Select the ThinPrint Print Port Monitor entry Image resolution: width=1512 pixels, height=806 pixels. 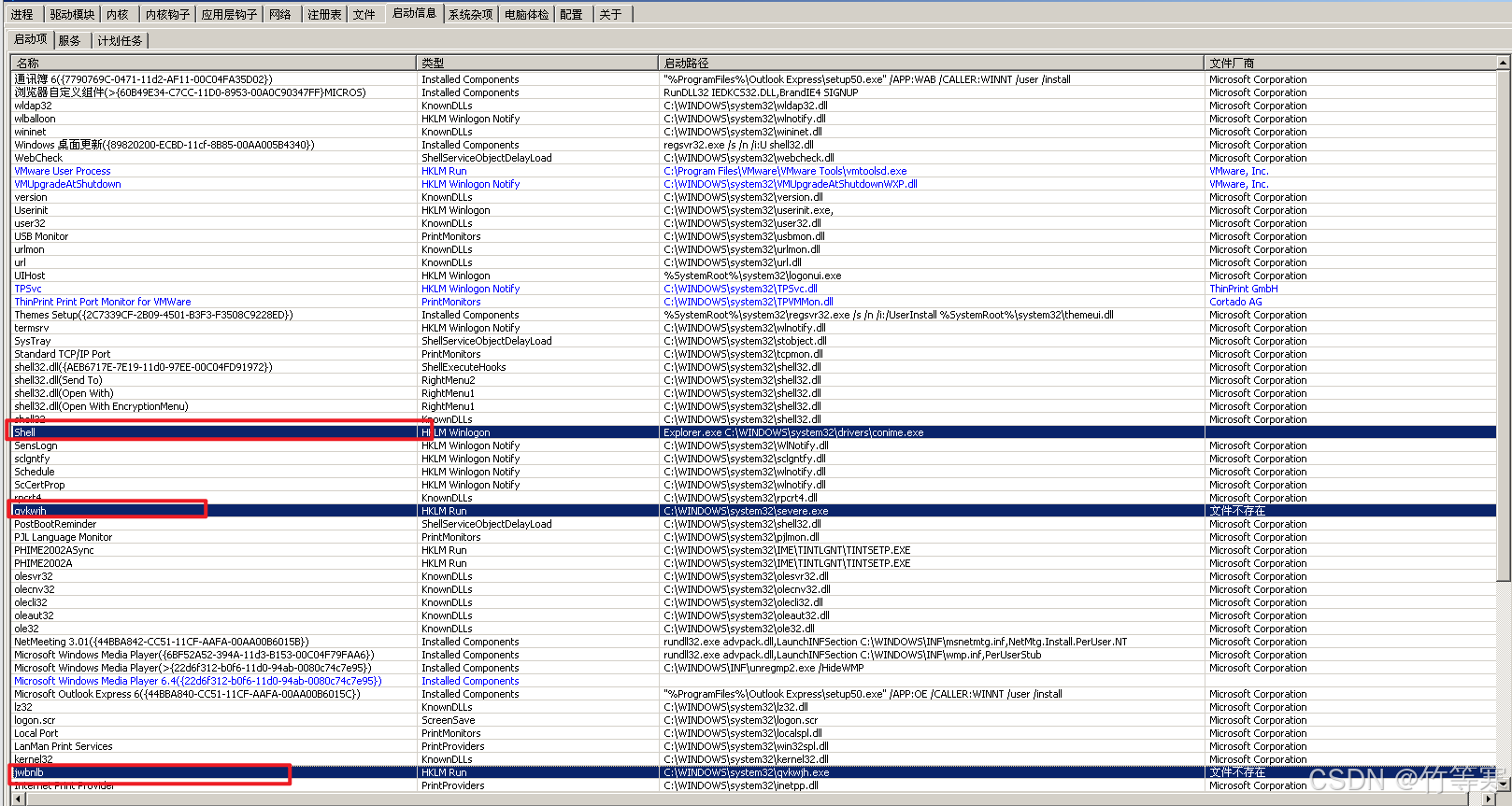pos(103,302)
